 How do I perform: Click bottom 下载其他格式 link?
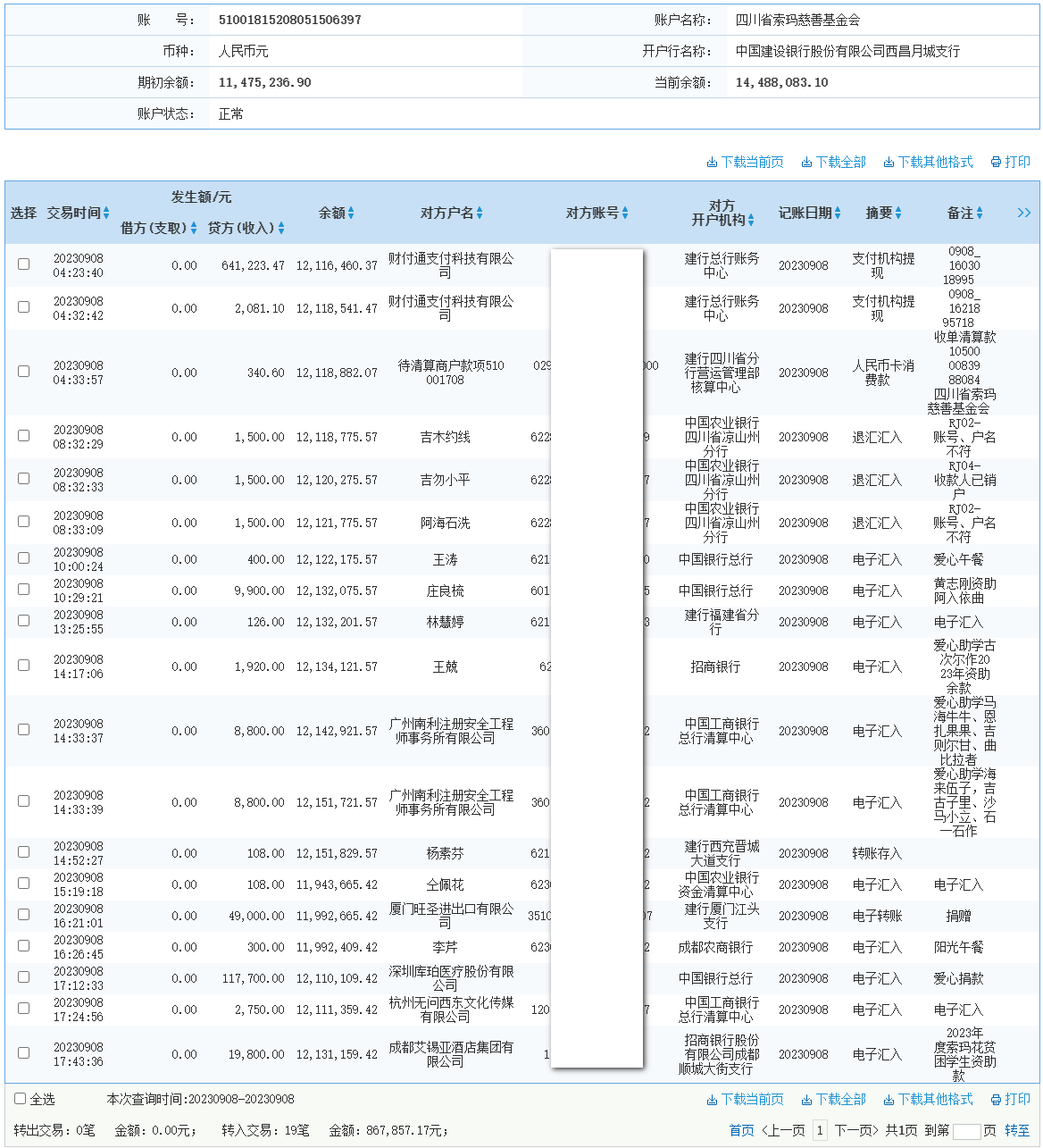click(929, 1099)
